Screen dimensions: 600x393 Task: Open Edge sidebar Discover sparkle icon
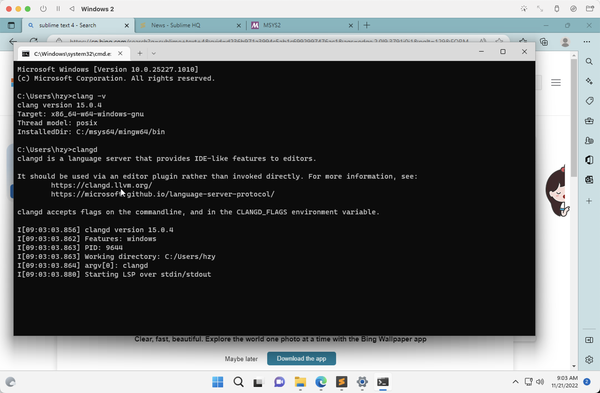pyautogui.click(x=589, y=81)
